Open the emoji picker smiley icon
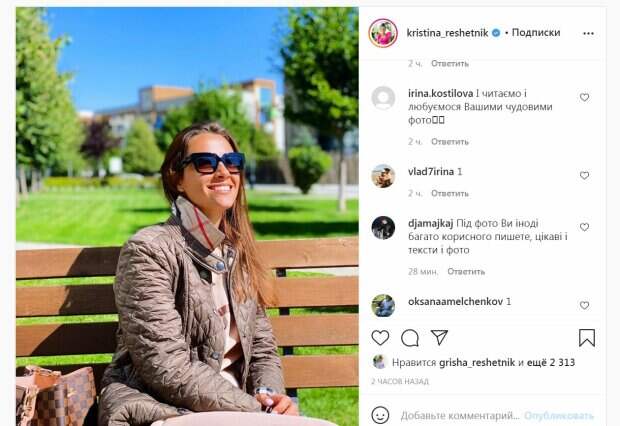This screenshot has width=620, height=426. tap(380, 415)
